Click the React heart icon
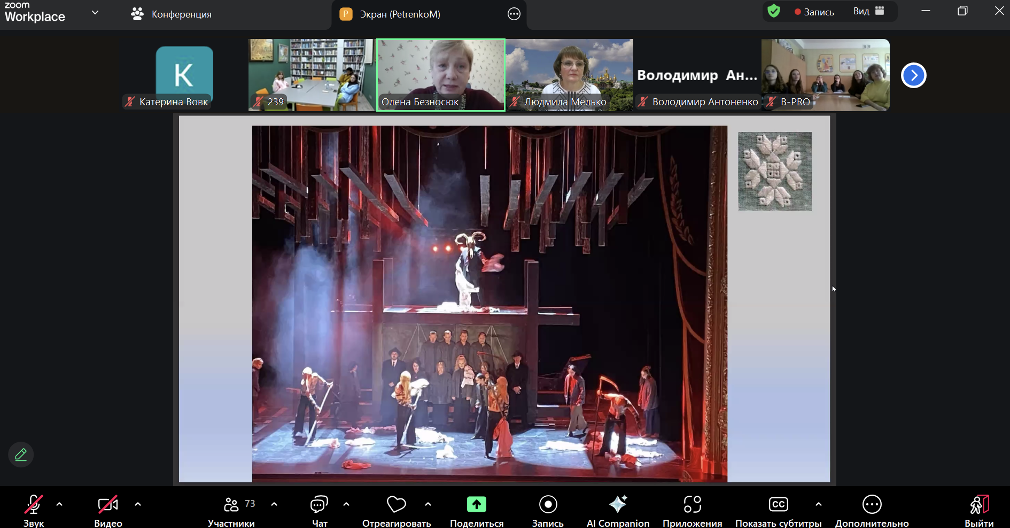1010x528 pixels. (x=397, y=505)
